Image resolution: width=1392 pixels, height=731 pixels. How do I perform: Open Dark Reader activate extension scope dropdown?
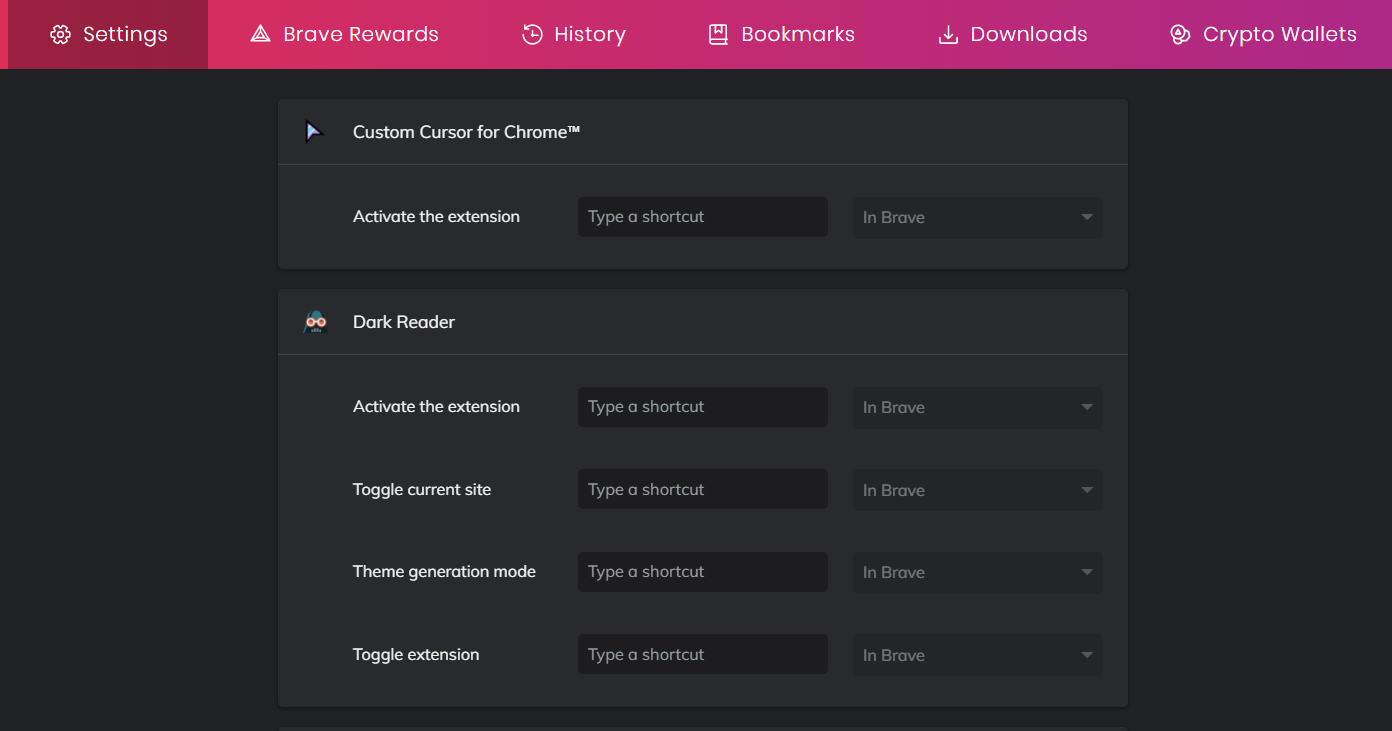[978, 407]
